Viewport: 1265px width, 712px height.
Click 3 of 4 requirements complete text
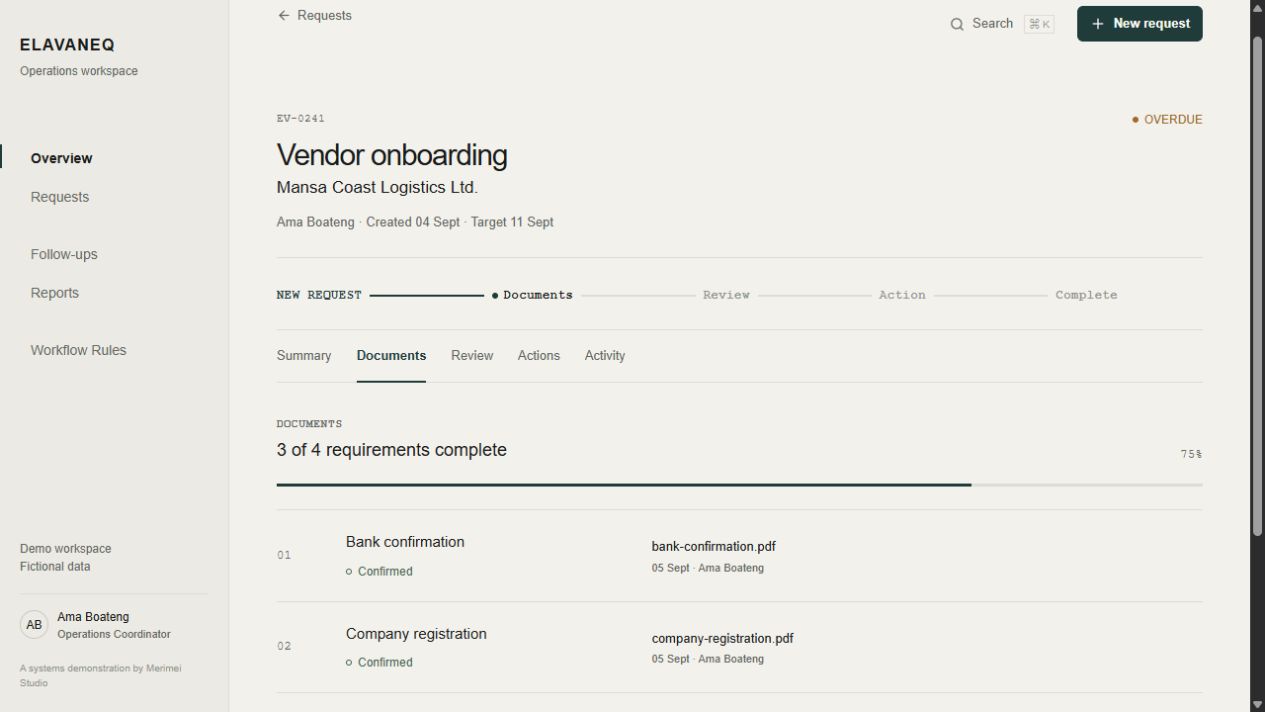(x=392, y=450)
